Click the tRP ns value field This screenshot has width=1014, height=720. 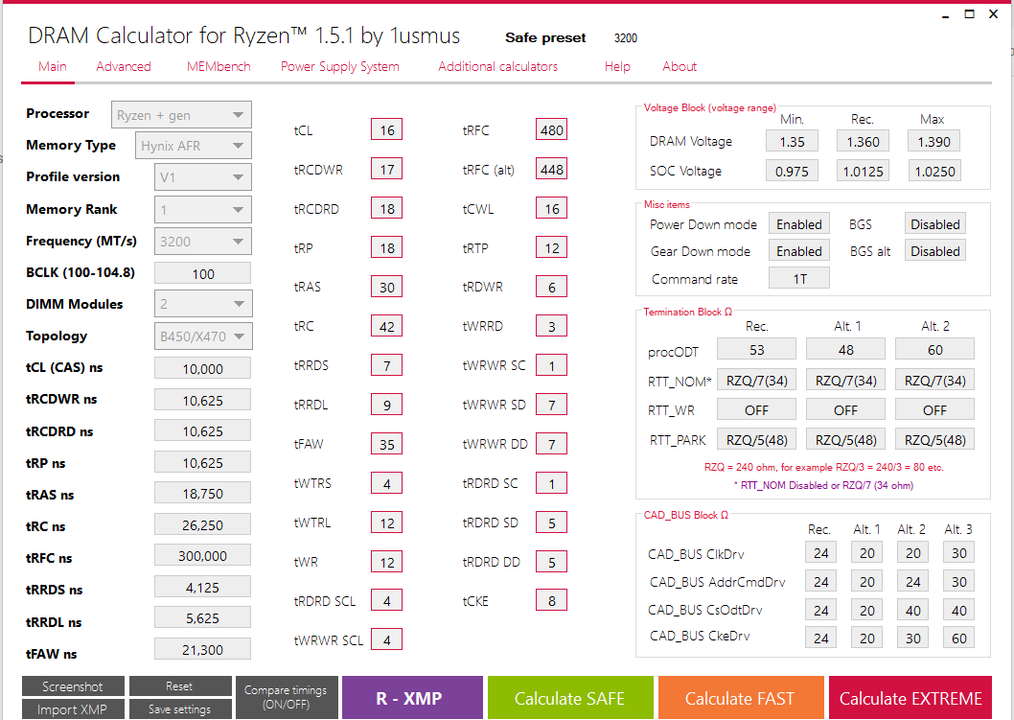click(202, 463)
